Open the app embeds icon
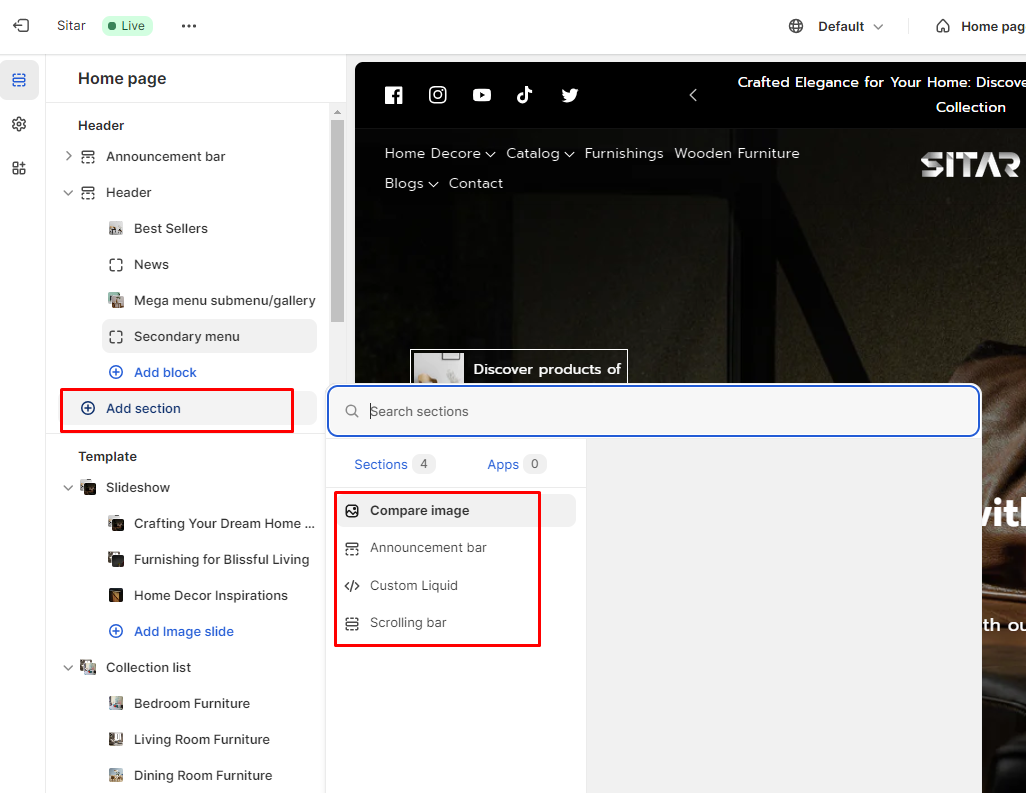1026x793 pixels. click(19, 168)
